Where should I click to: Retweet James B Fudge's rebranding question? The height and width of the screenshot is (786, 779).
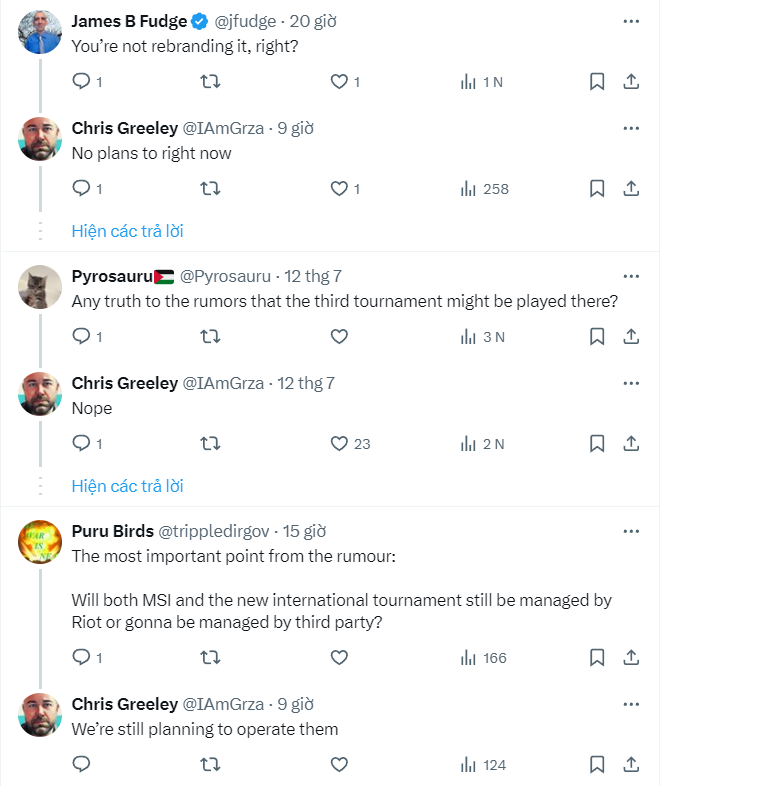coord(210,82)
